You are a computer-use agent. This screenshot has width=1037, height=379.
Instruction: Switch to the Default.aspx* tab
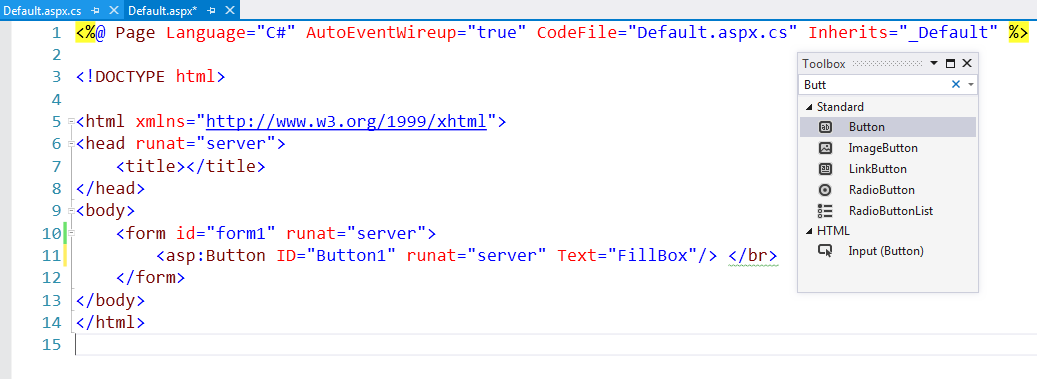(163, 11)
